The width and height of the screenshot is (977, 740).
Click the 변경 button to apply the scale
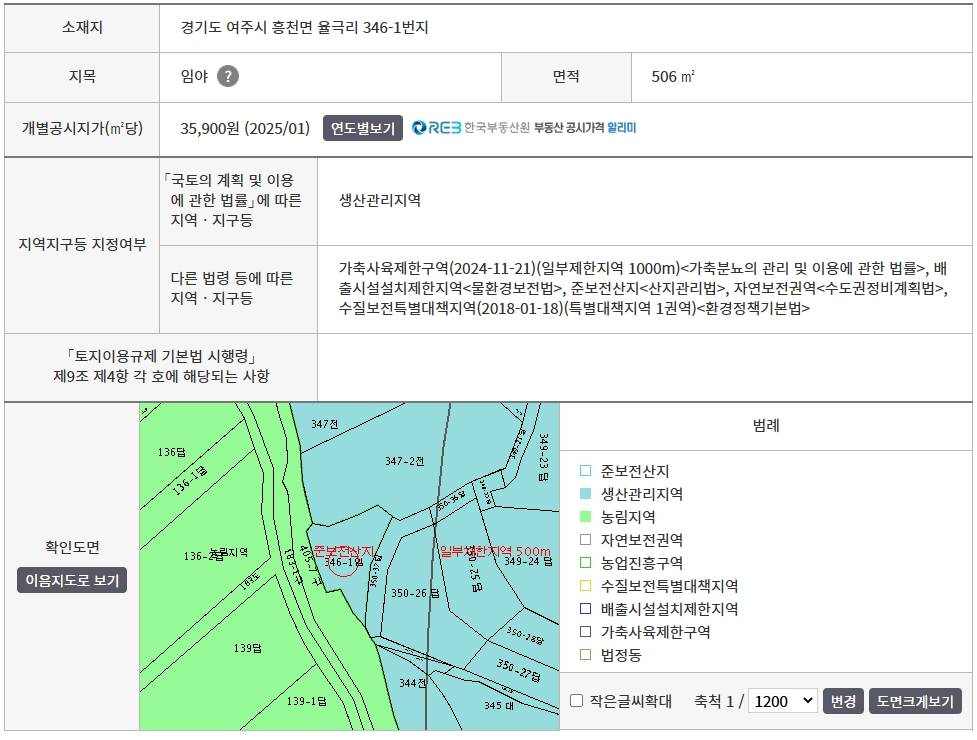pos(843,701)
